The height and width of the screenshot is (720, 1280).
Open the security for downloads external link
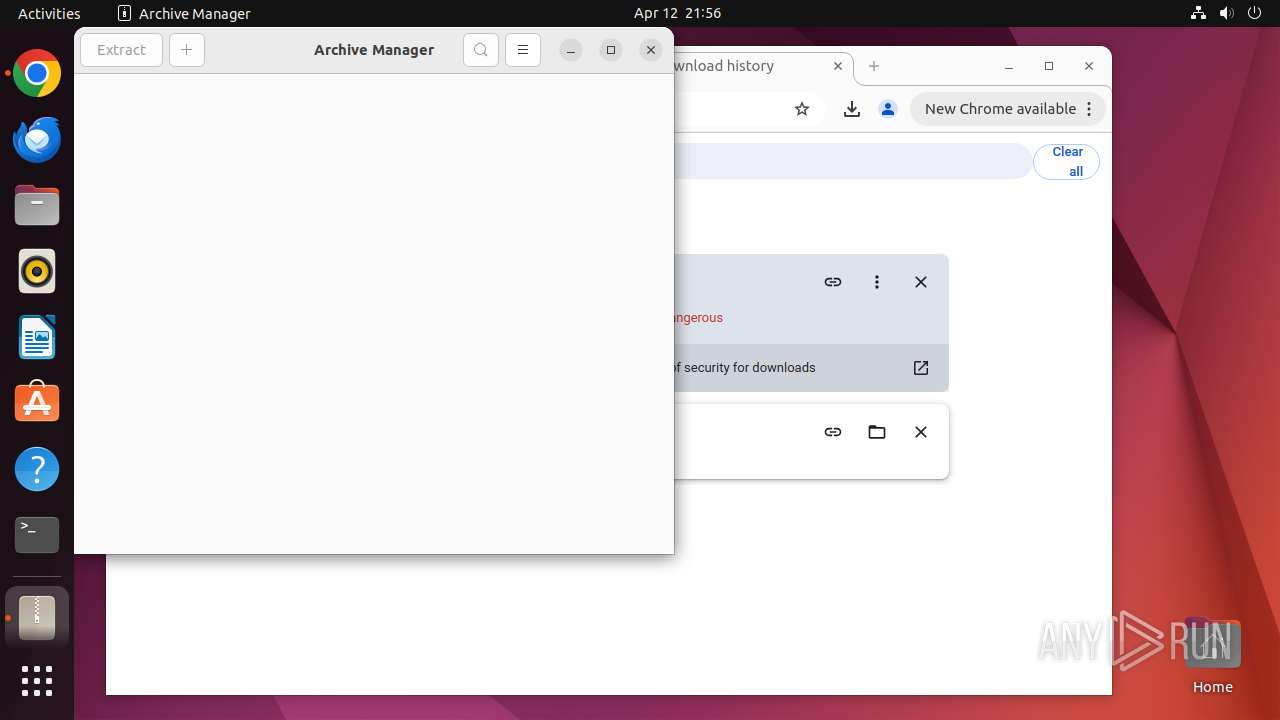click(x=921, y=368)
